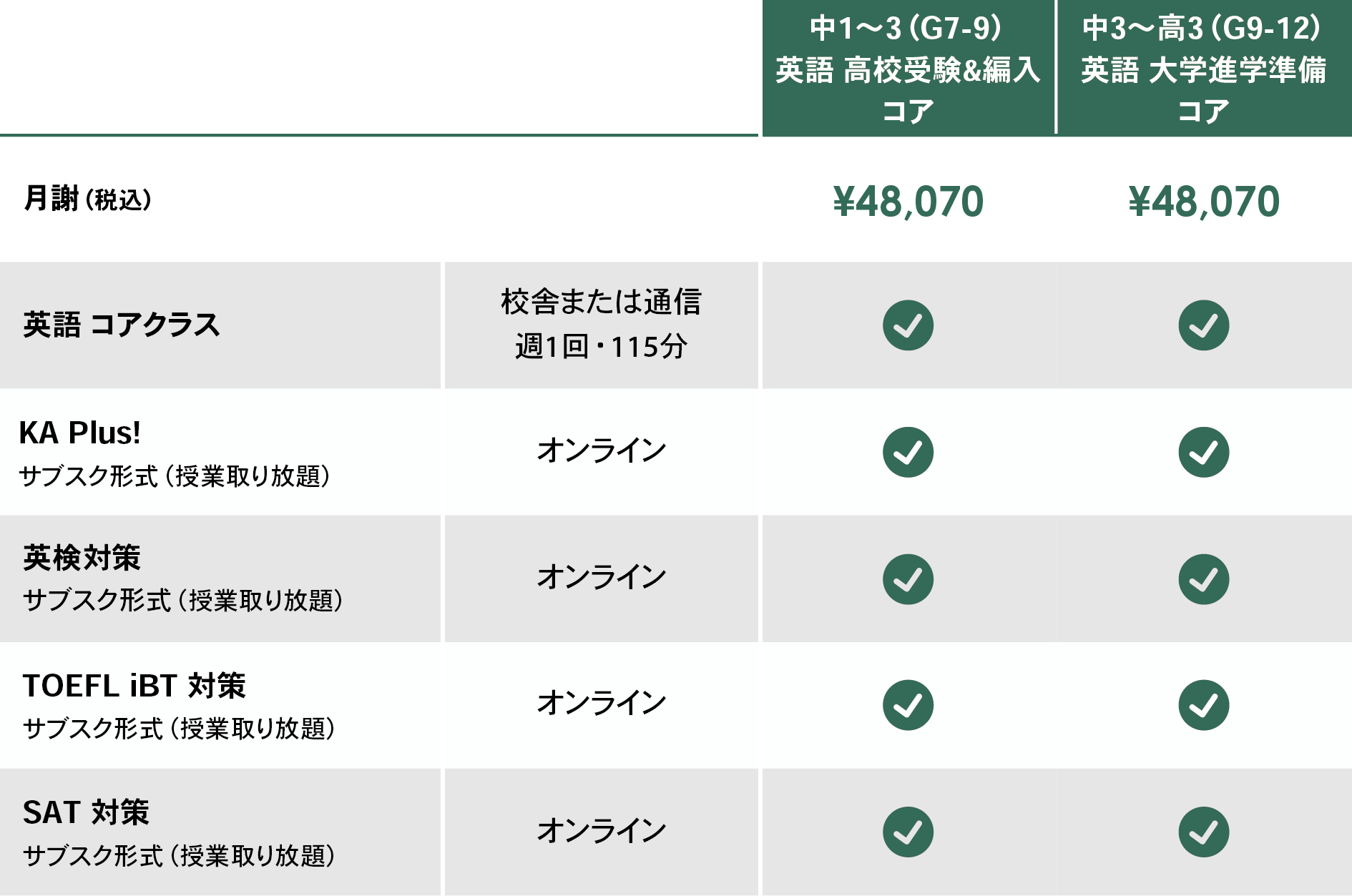Click the TOEFL iBT 対策 row title
Image resolution: width=1352 pixels, height=896 pixels.
pos(134,686)
